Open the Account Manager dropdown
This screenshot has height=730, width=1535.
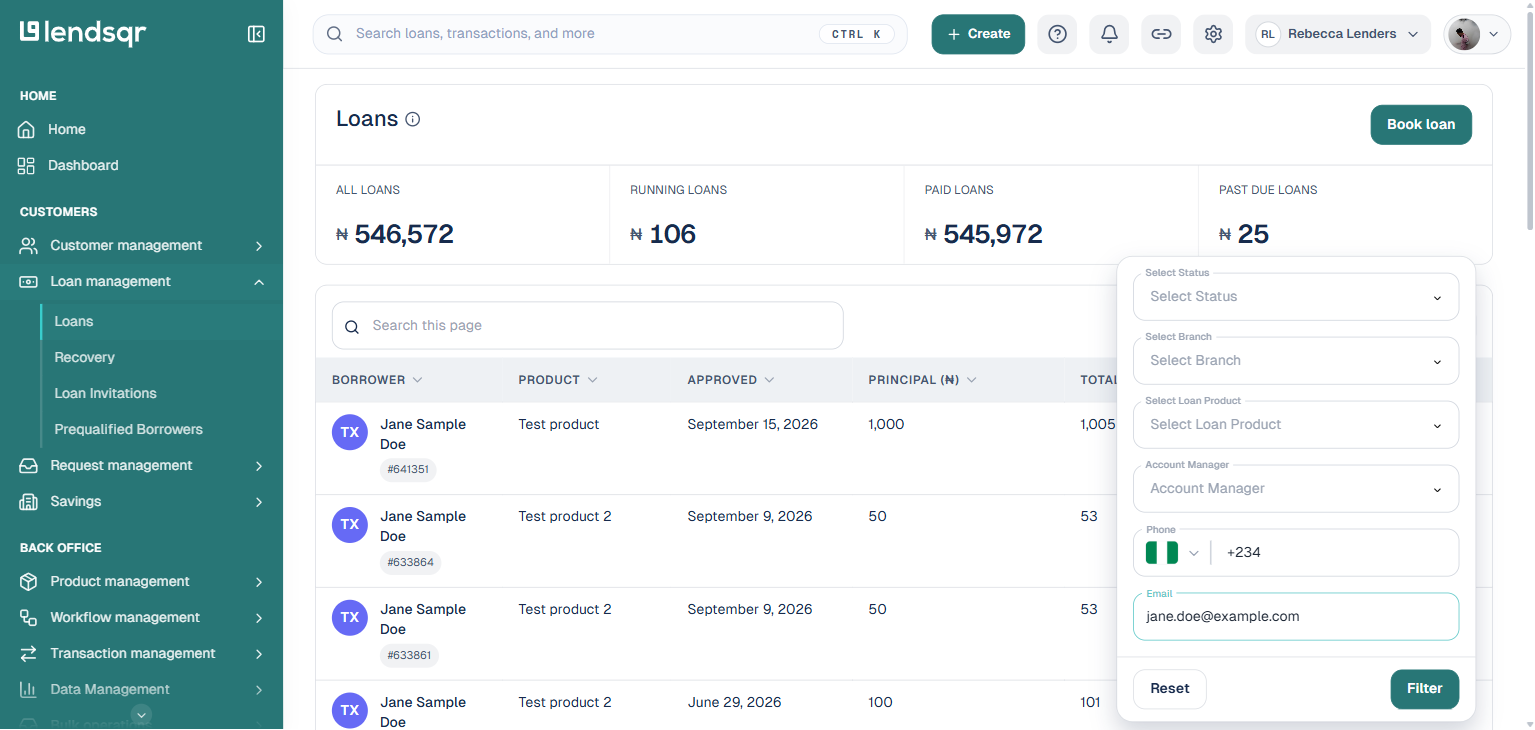pyautogui.click(x=1296, y=489)
